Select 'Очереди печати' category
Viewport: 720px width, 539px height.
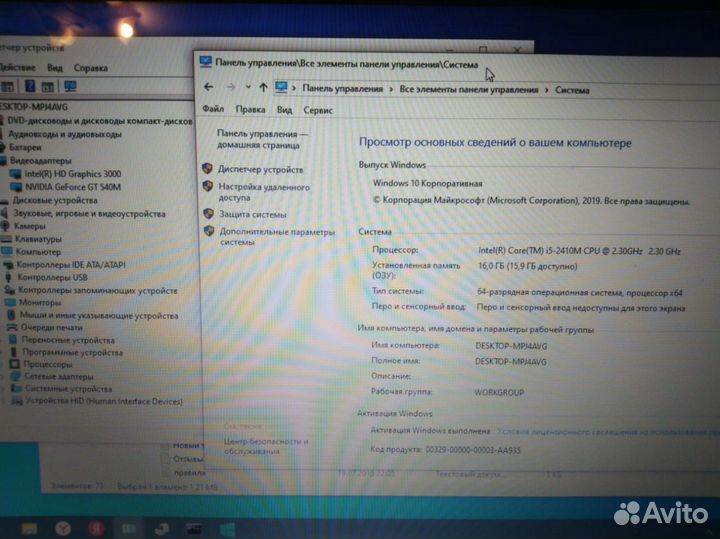pos(51,327)
